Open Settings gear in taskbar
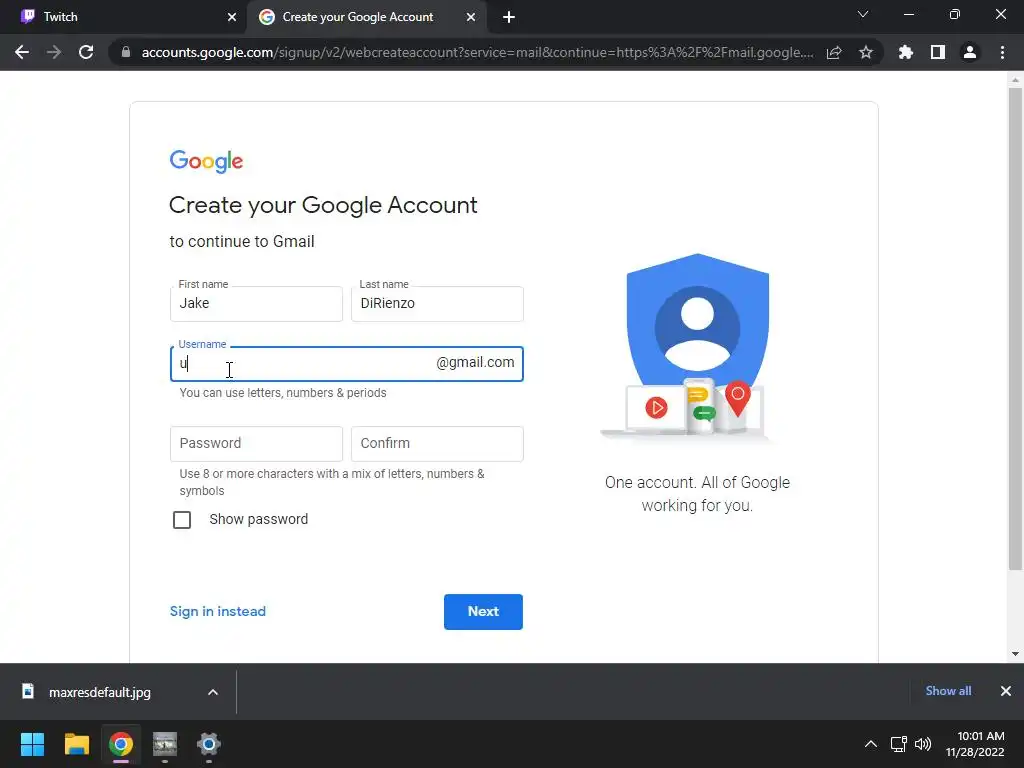Image resolution: width=1024 pixels, height=768 pixels. pyautogui.click(x=209, y=744)
